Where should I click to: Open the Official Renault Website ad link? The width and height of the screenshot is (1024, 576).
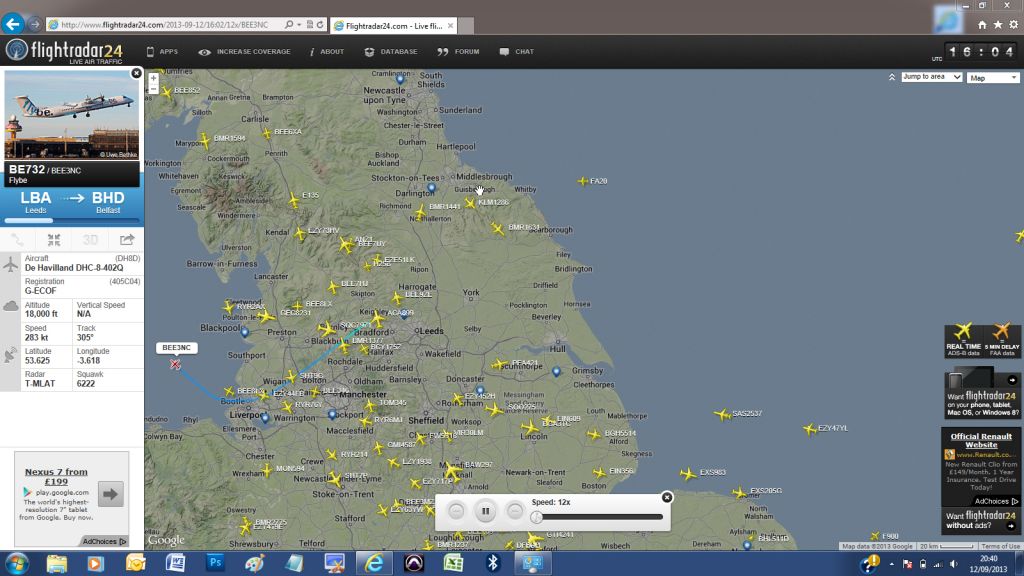(981, 440)
